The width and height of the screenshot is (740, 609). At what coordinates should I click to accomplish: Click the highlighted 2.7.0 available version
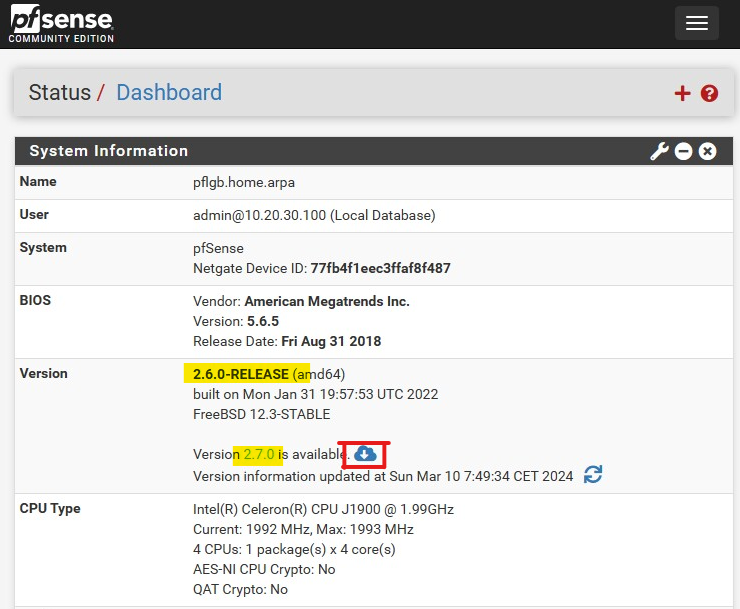259,455
